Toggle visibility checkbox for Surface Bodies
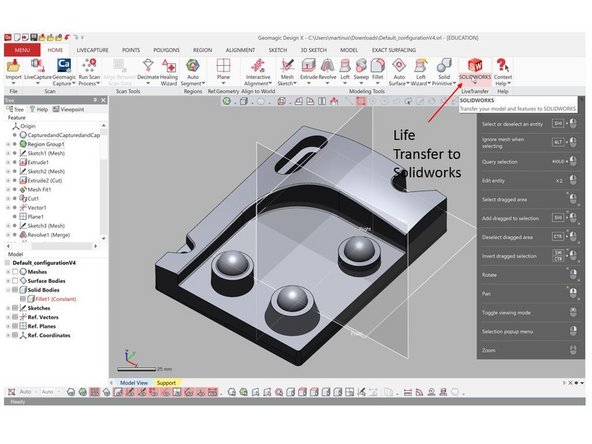This screenshot has height=444, width=592. 15,281
